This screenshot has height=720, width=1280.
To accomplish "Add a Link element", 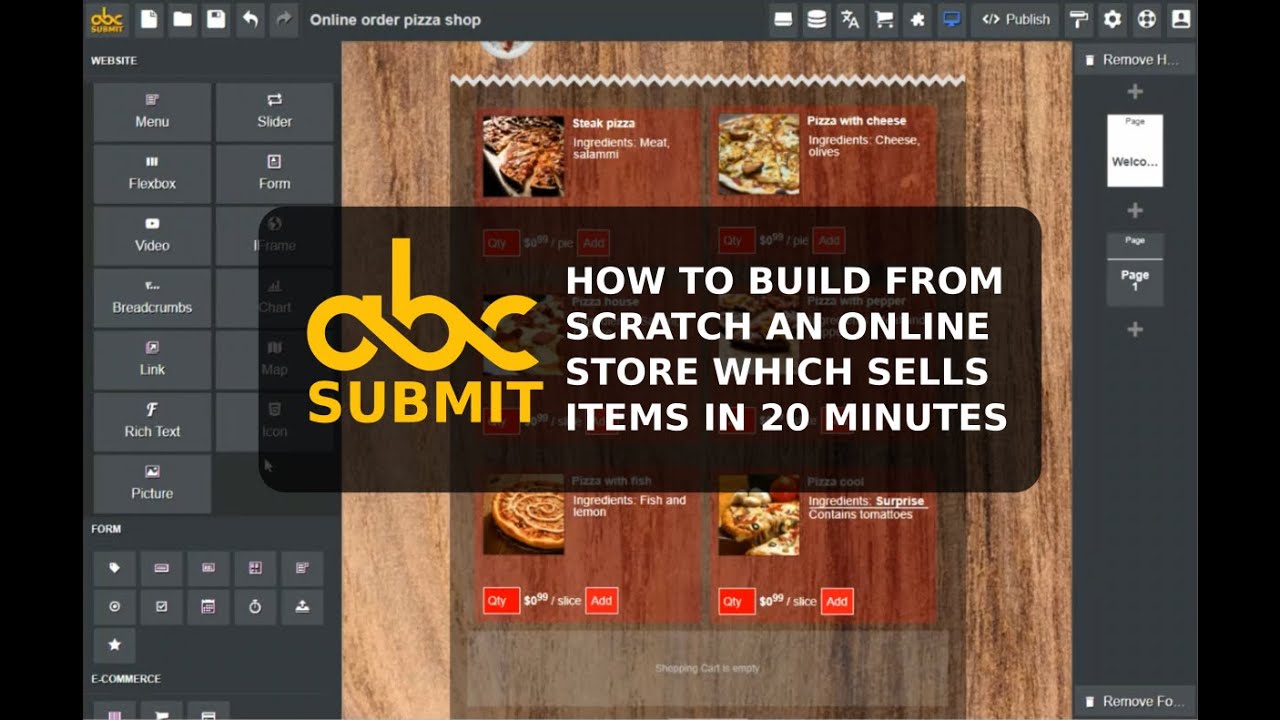I will click(152, 360).
